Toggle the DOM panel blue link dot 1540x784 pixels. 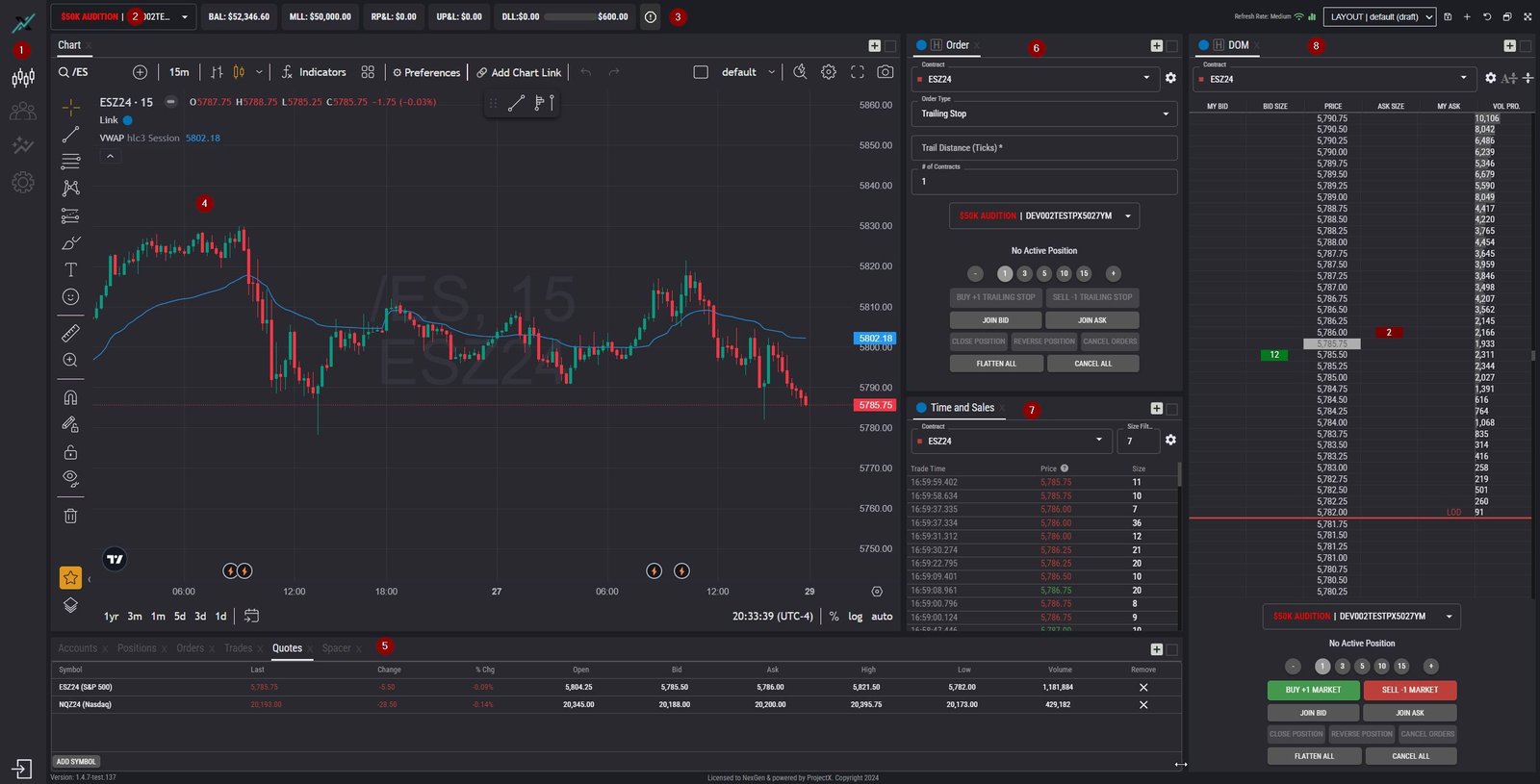click(x=1203, y=45)
